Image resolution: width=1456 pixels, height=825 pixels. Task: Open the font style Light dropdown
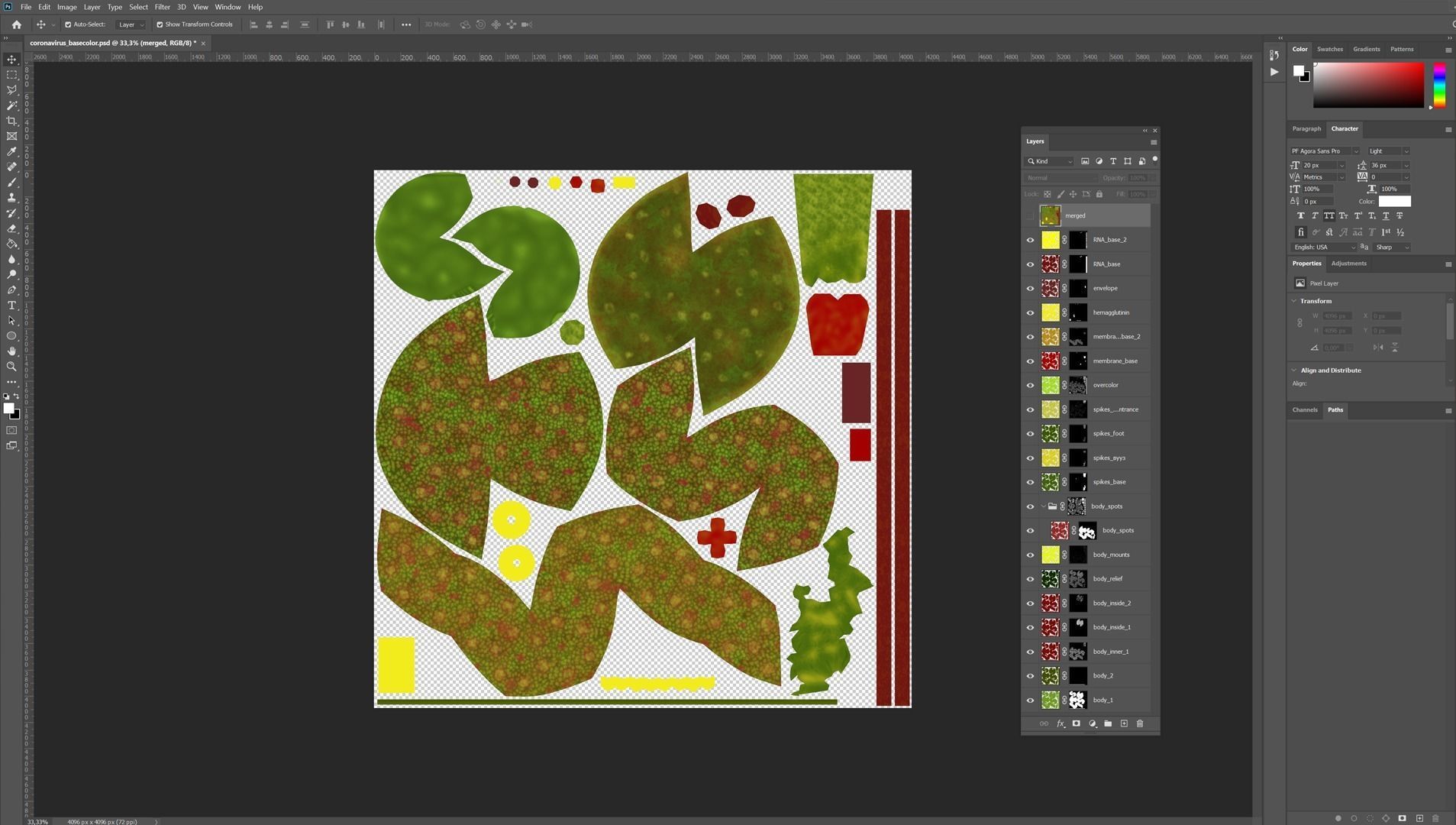click(x=1389, y=151)
